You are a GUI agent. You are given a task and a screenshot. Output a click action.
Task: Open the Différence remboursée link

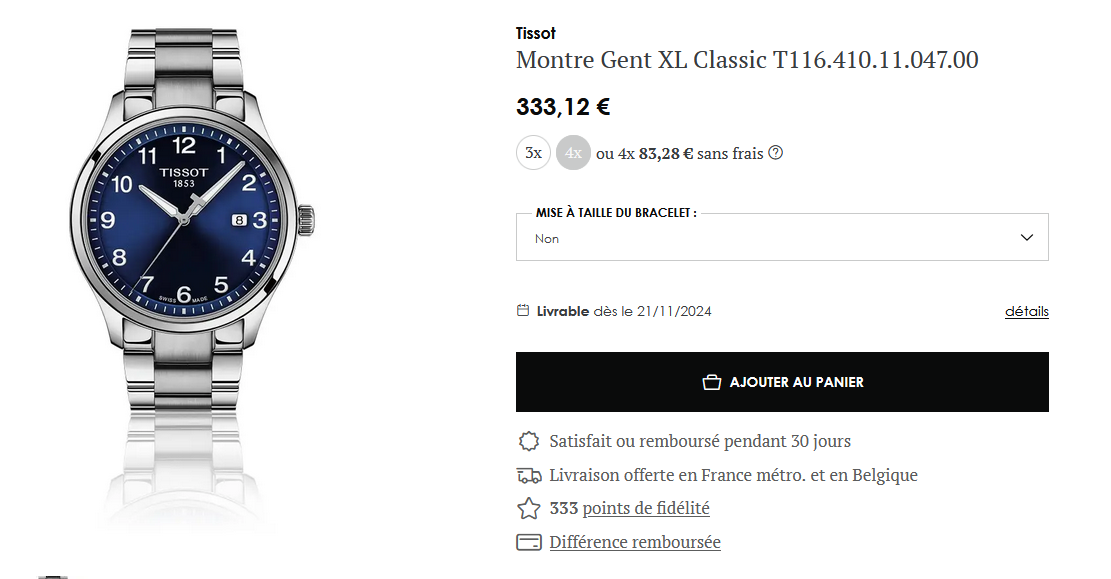click(635, 542)
